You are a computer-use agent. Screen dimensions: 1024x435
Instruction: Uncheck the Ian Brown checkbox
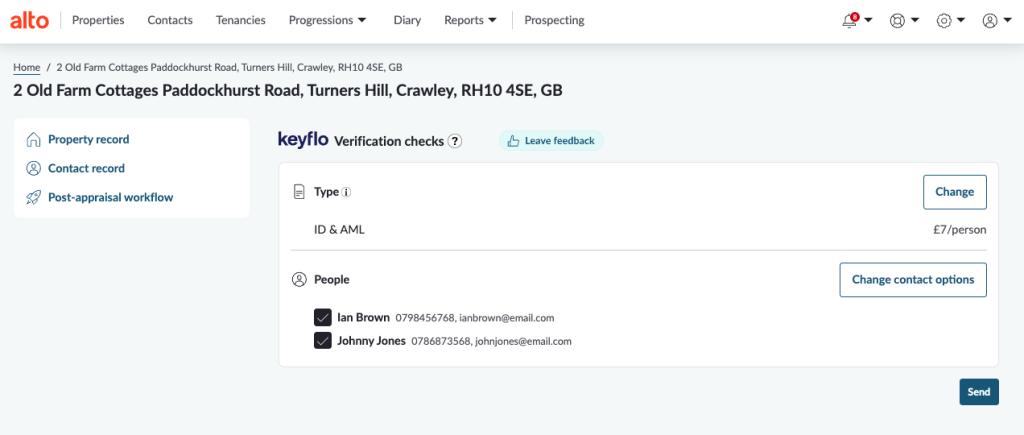tap(323, 317)
